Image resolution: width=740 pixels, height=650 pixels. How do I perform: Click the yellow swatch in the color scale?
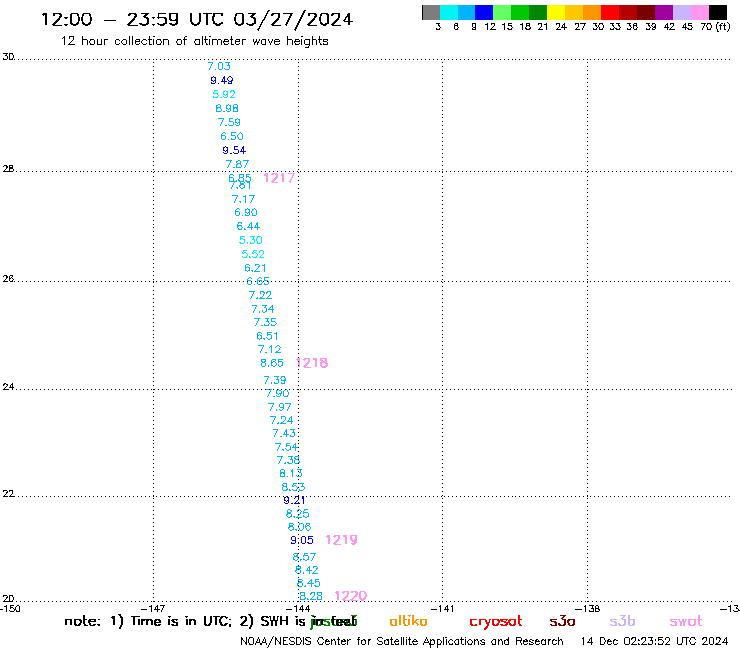tap(556, 12)
